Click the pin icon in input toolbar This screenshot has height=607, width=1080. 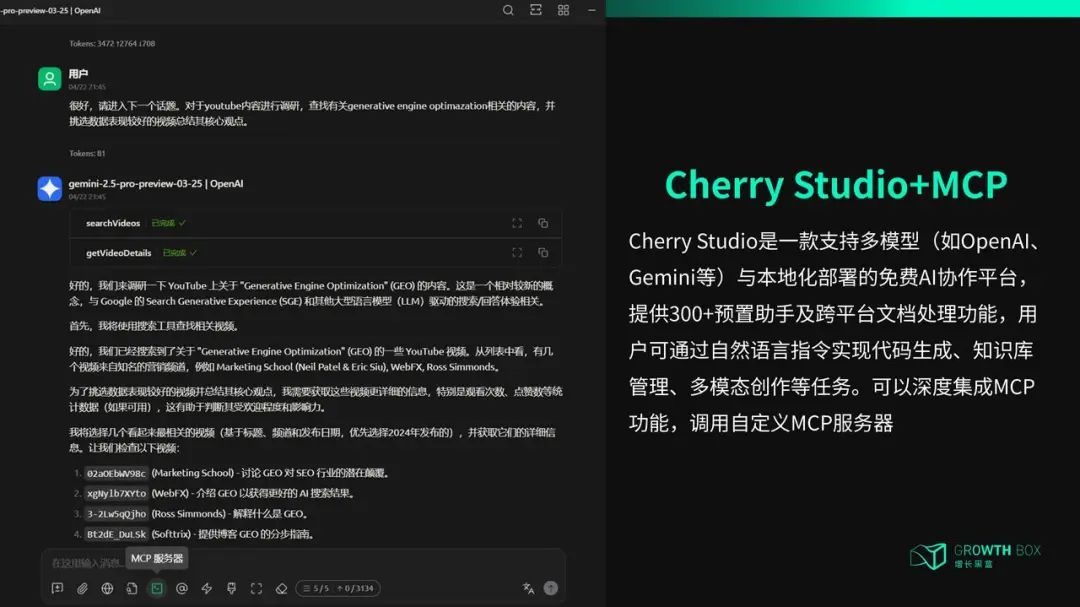click(x=231, y=588)
